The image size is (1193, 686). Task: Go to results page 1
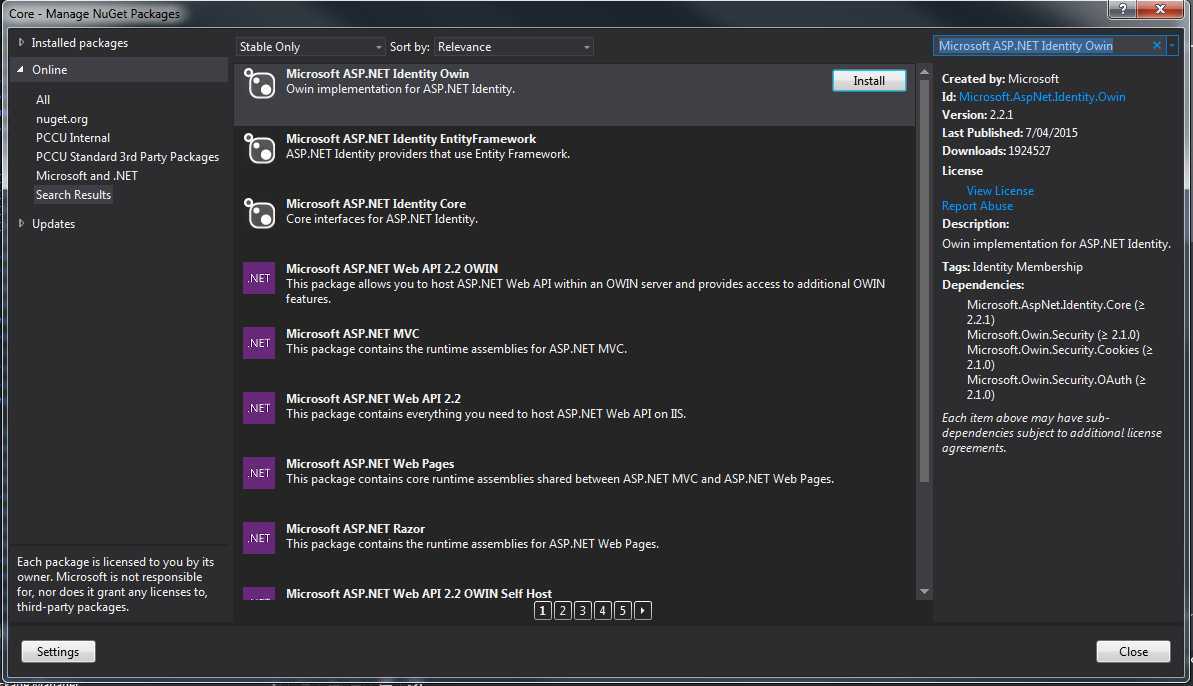[542, 611]
